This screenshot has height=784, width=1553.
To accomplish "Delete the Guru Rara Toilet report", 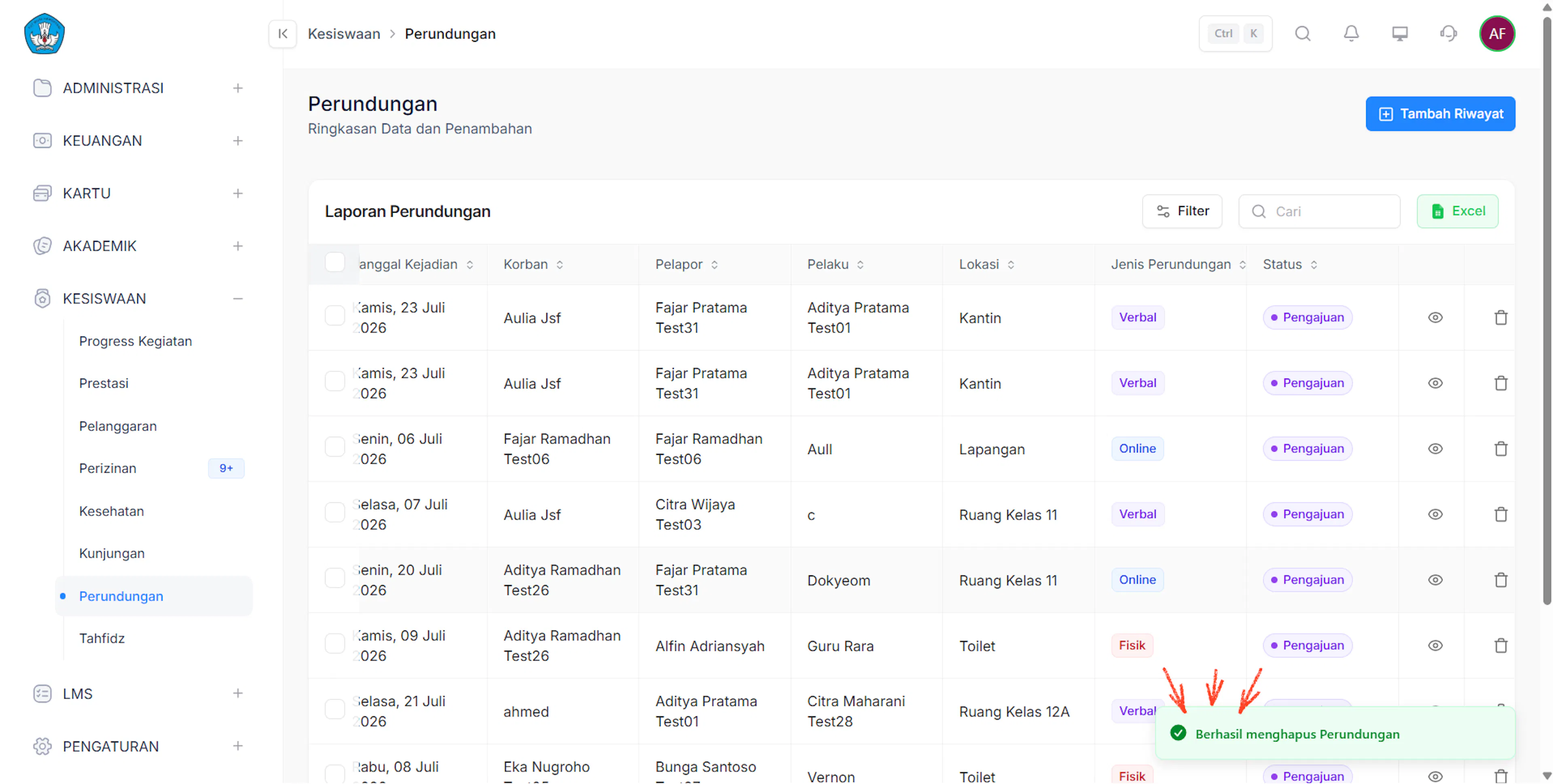I will tap(1500, 646).
